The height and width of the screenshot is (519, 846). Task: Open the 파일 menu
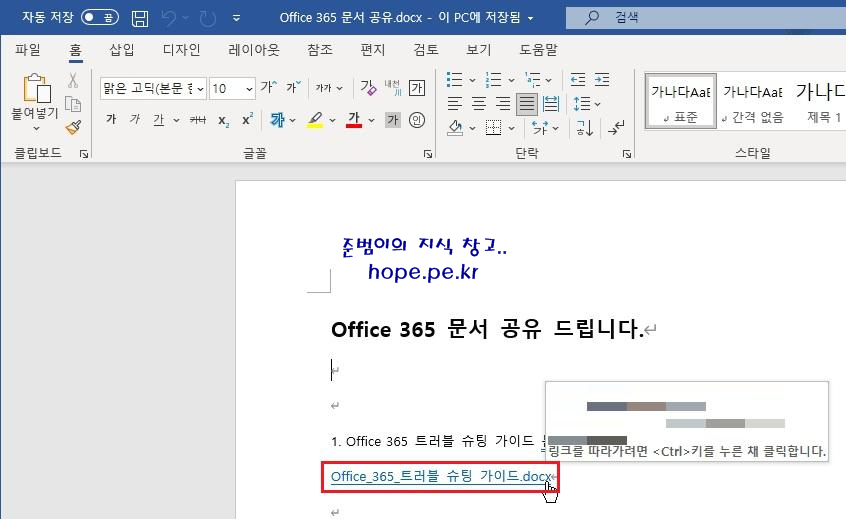[28, 50]
